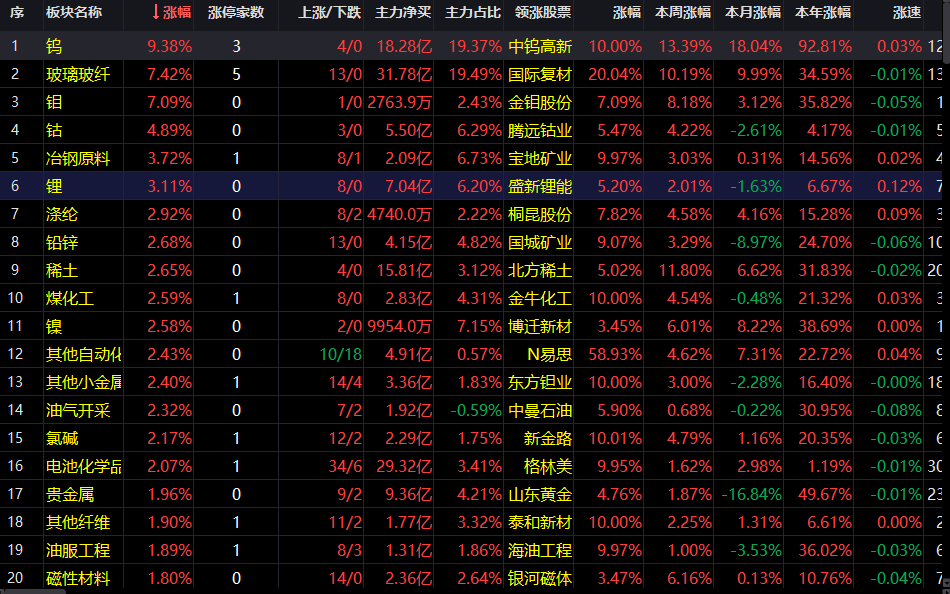Click leading stock 金钼股份
The height and width of the screenshot is (594, 950).
[x=540, y=102]
